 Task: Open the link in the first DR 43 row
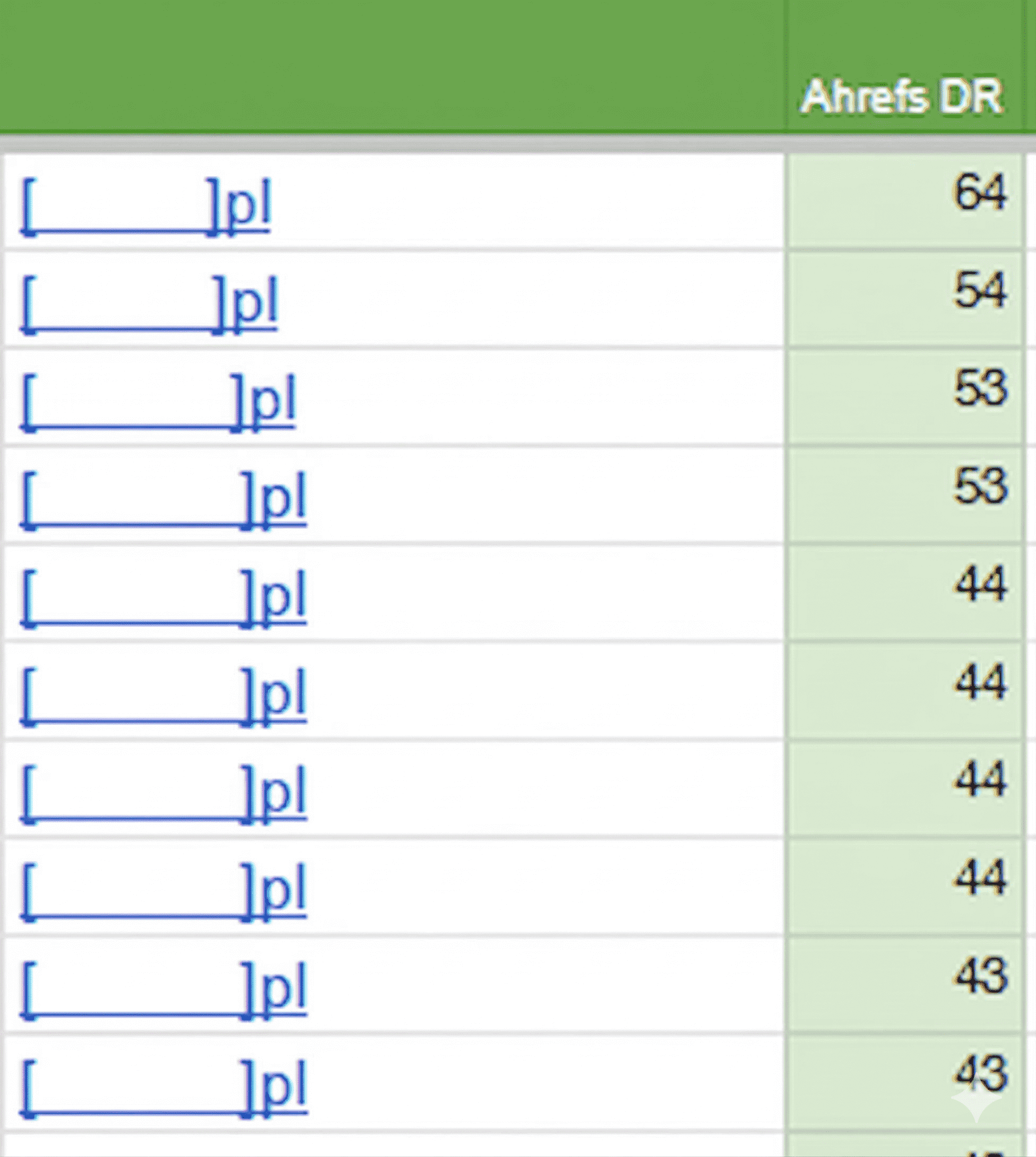pos(163,989)
